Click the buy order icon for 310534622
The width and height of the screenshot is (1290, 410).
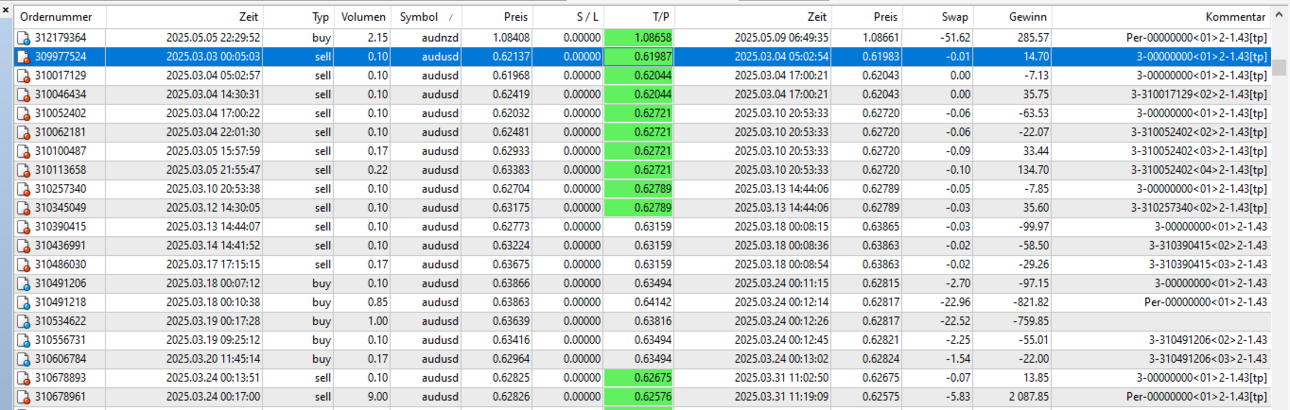pos(24,321)
